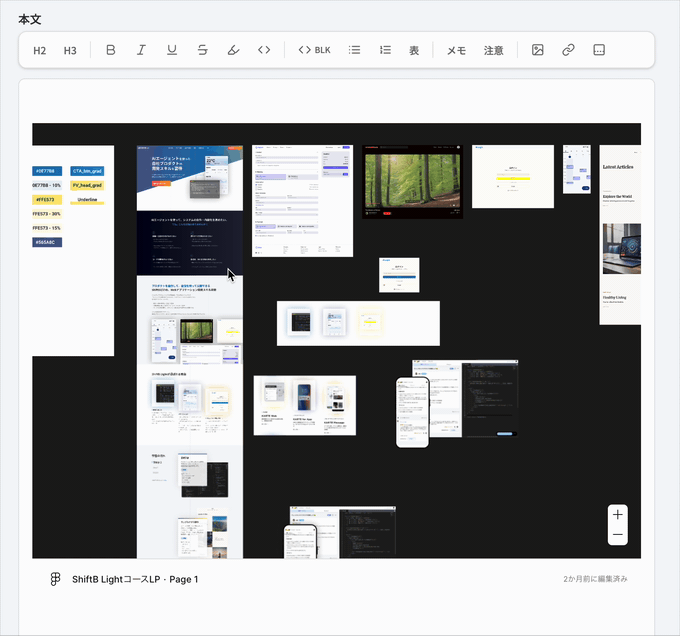Image resolution: width=680 pixels, height=636 pixels.
Task: Toggle strikethrough formatting
Action: pyautogui.click(x=202, y=50)
